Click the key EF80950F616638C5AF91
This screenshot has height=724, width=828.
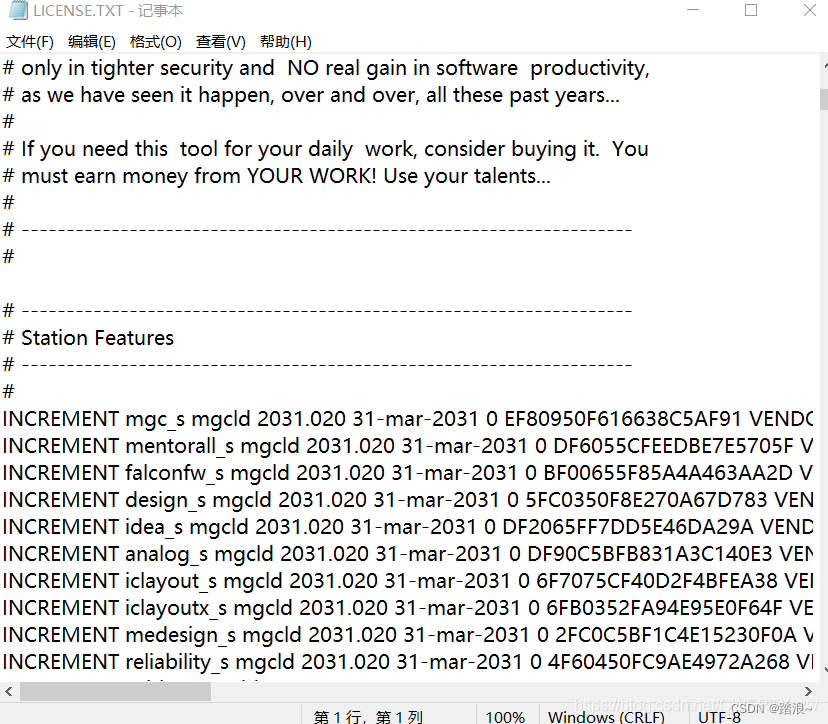[x=623, y=419]
